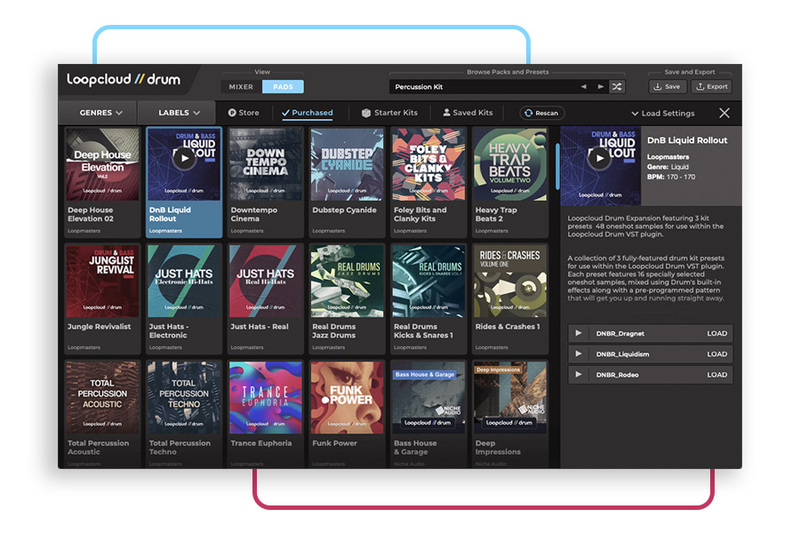Click the Rescan button

(541, 113)
